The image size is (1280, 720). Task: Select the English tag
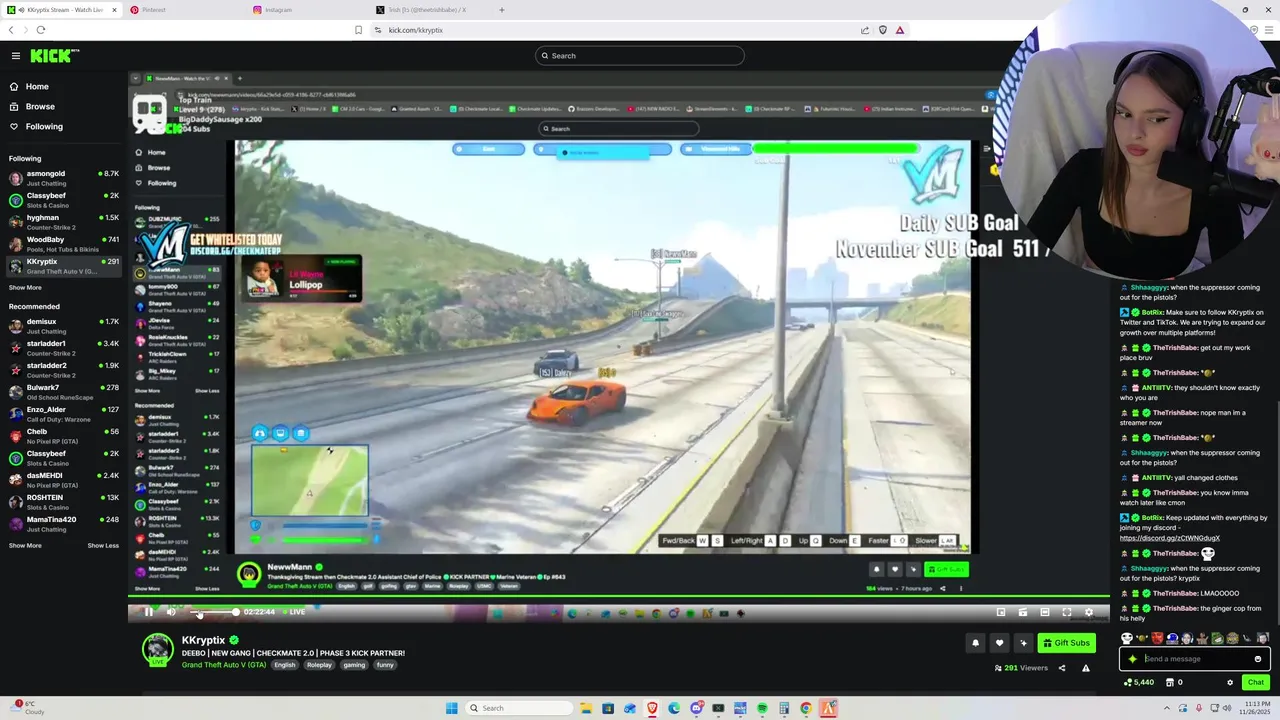coord(285,665)
